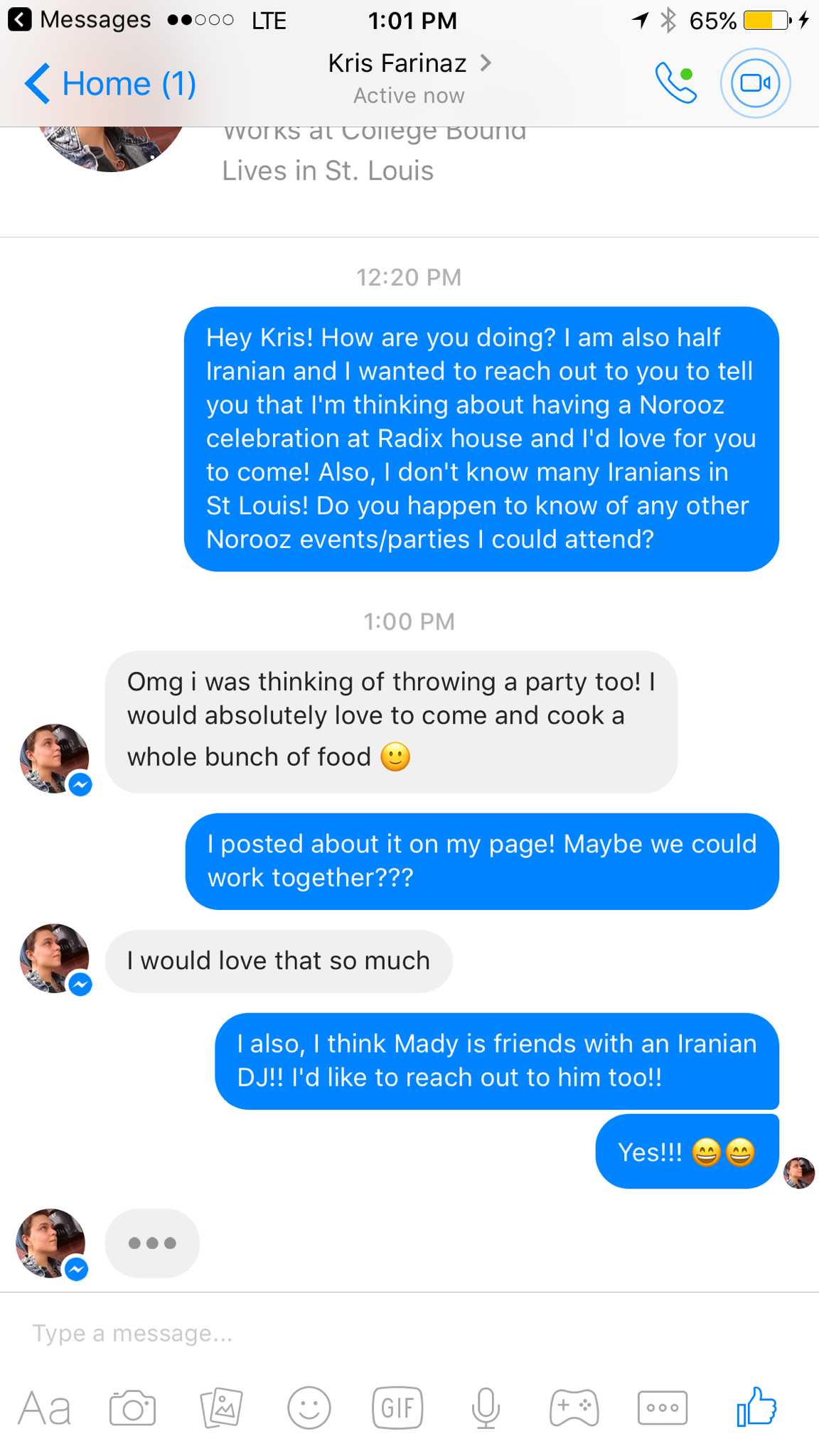Open the GIF search

coord(397,1408)
